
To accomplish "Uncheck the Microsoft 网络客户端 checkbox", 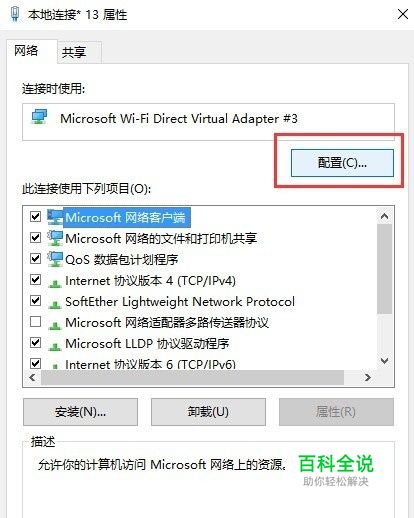I will pyautogui.click(x=35, y=217).
